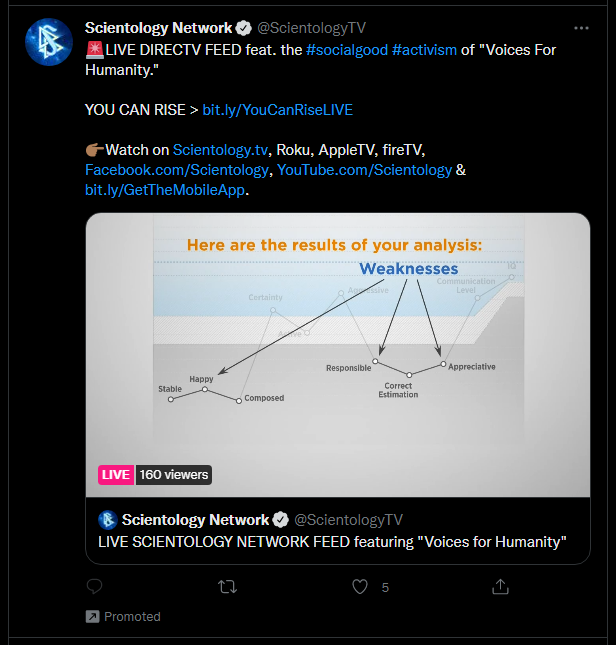Click the LIVE badge on the video

pyautogui.click(x=116, y=475)
